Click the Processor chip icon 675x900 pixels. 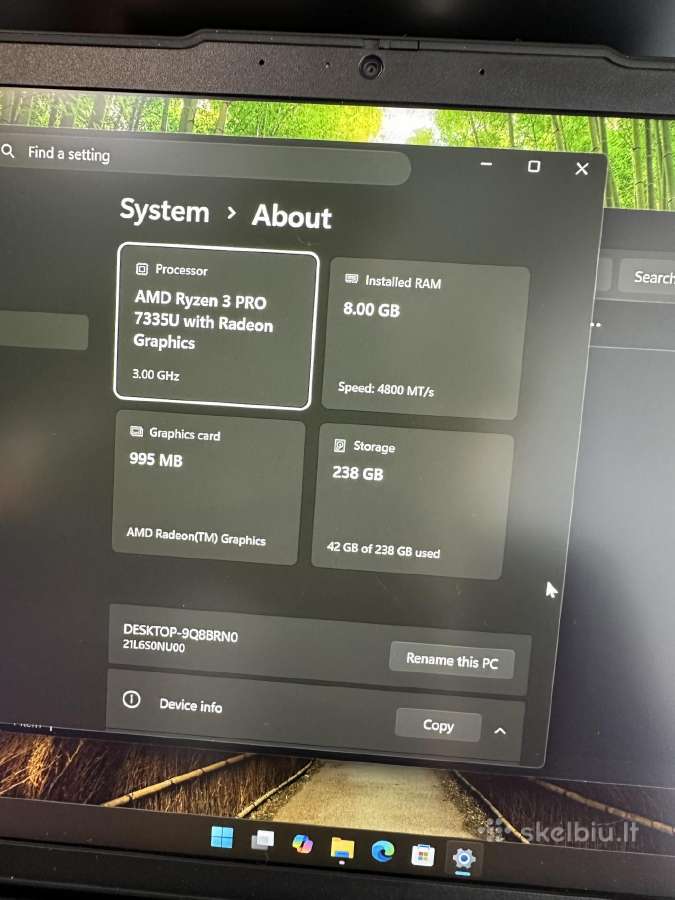click(x=141, y=269)
